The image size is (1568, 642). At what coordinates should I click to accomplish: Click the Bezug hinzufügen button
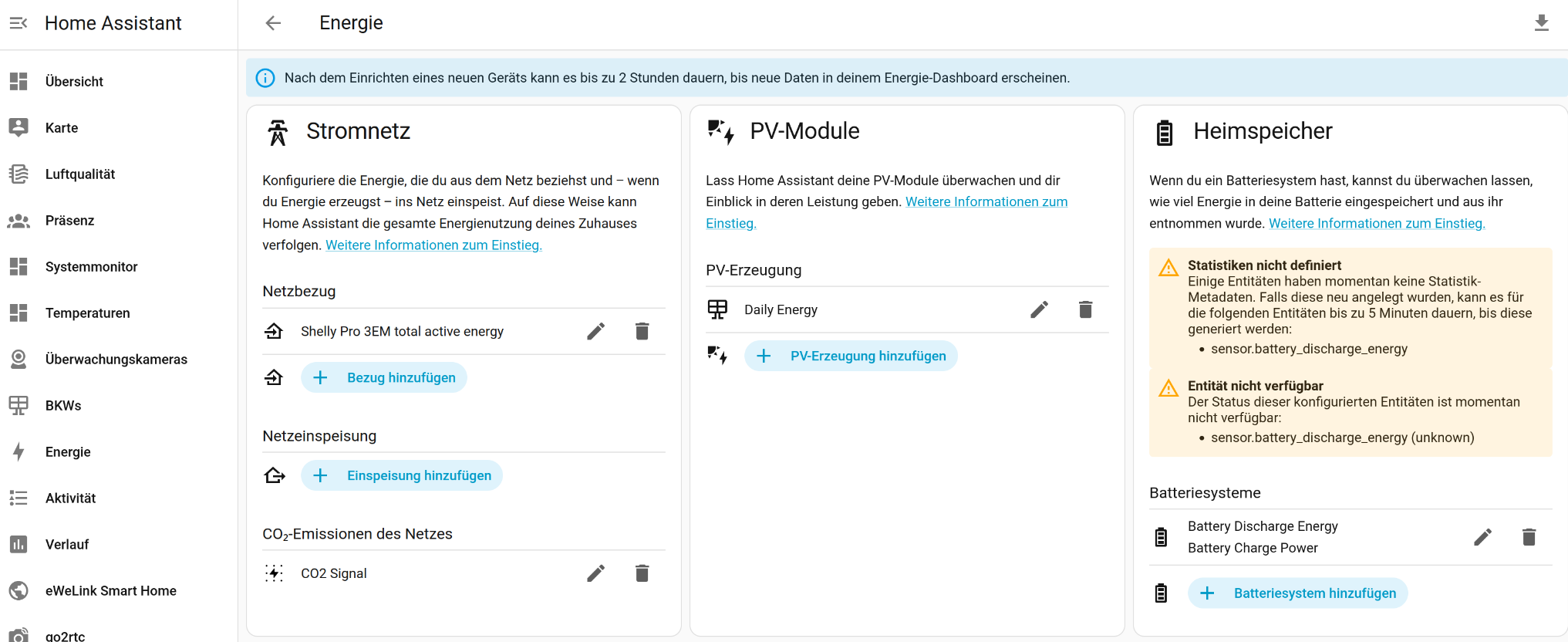click(384, 377)
